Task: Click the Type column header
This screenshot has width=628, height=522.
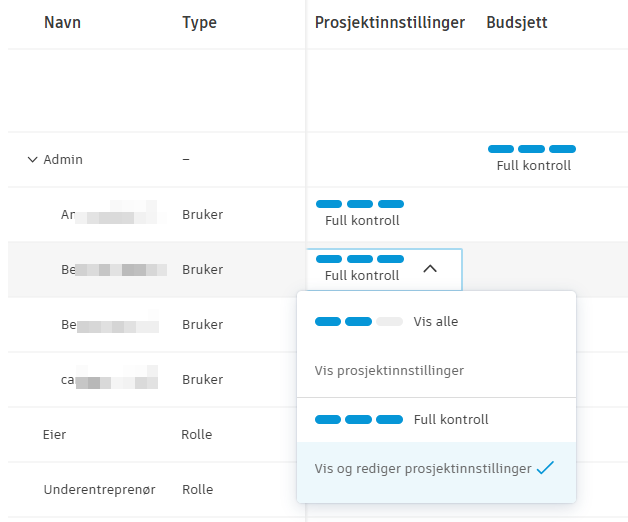Action: (199, 23)
